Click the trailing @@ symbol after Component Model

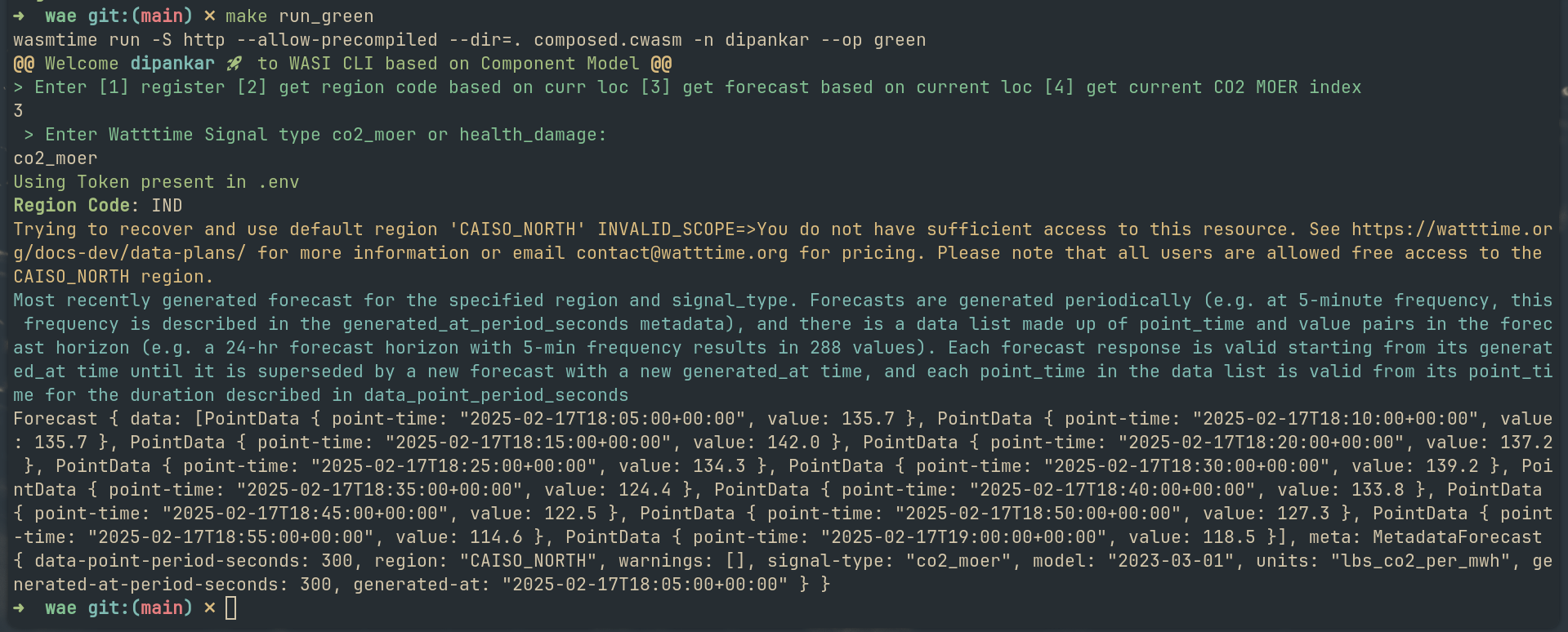coord(661,64)
